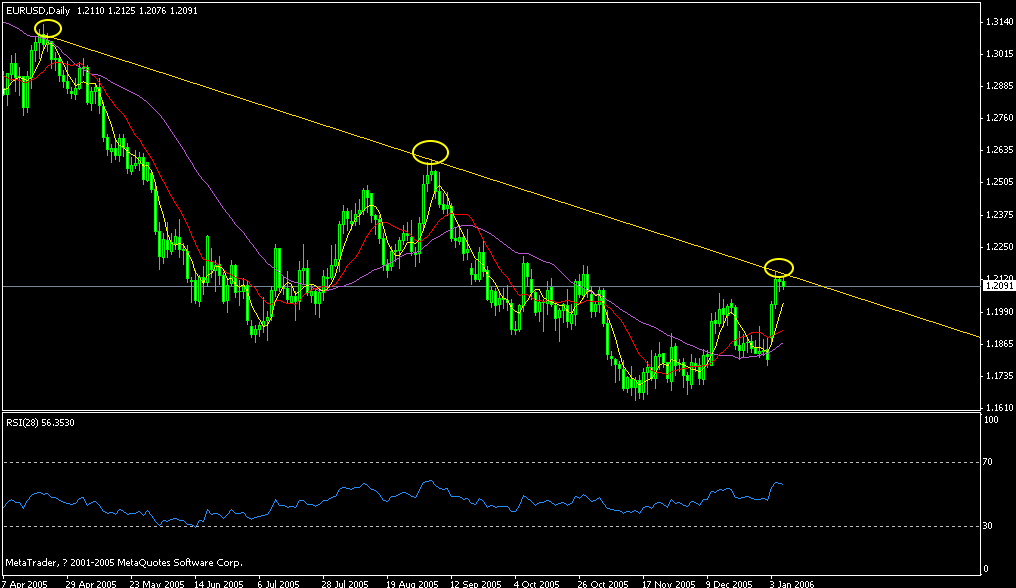The image size is (1016, 588).
Task: Click the RSI(28) 56.3530 indicator label
Action: point(40,423)
